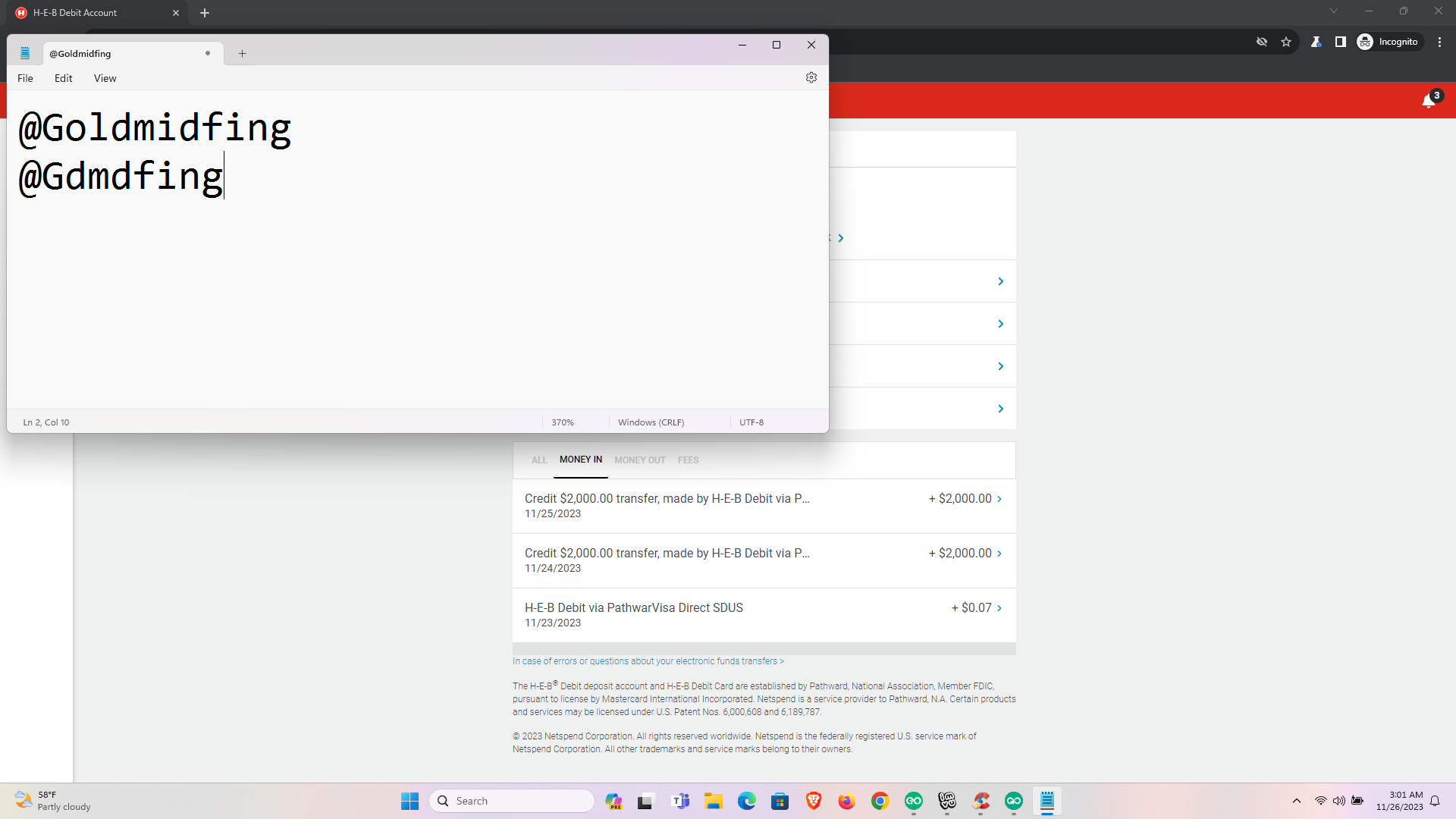This screenshot has width=1456, height=819.
Task: Open IMVU from taskbar
Action: tap(947, 801)
